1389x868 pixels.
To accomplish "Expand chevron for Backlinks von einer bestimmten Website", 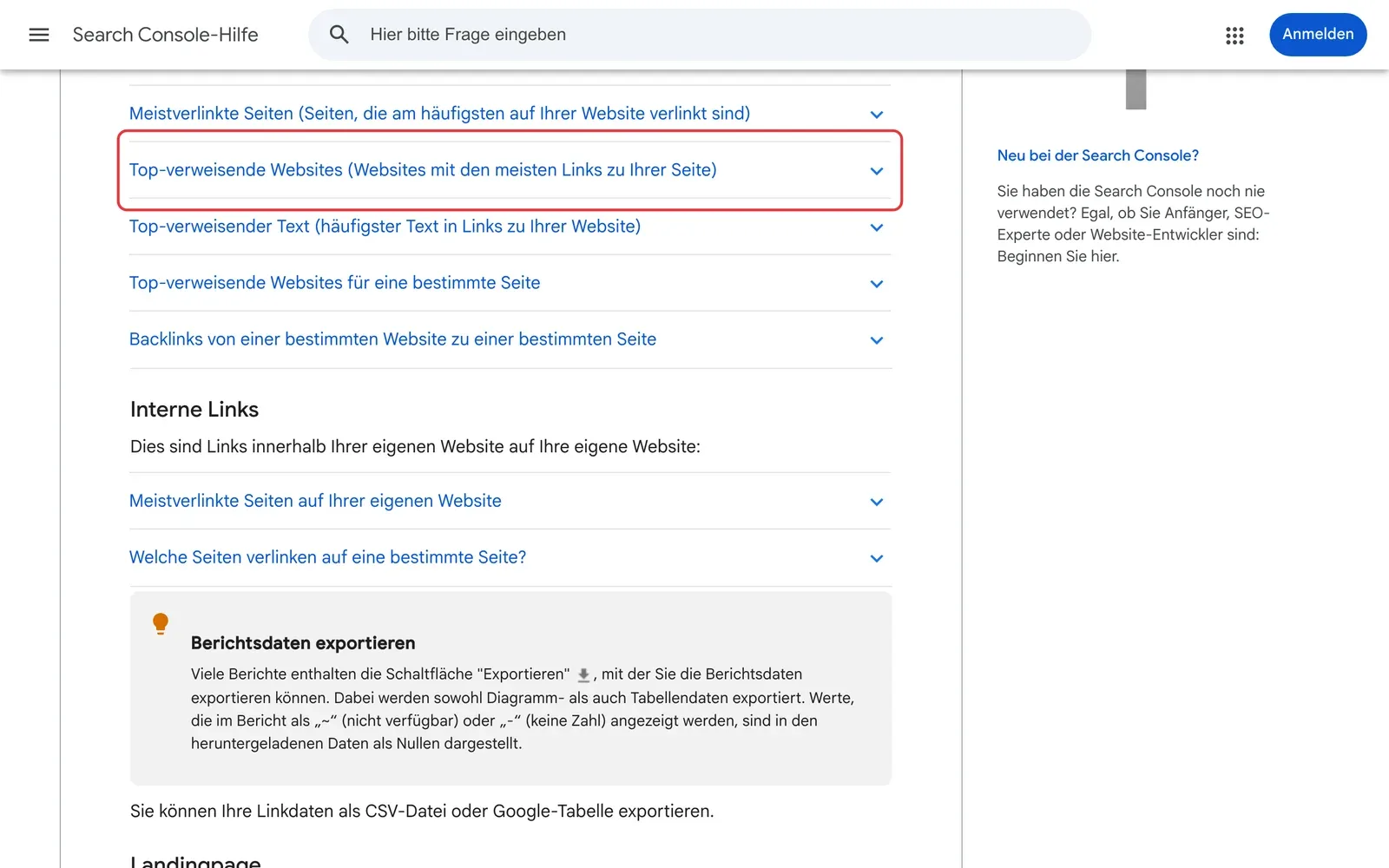I will pyautogui.click(x=877, y=340).
